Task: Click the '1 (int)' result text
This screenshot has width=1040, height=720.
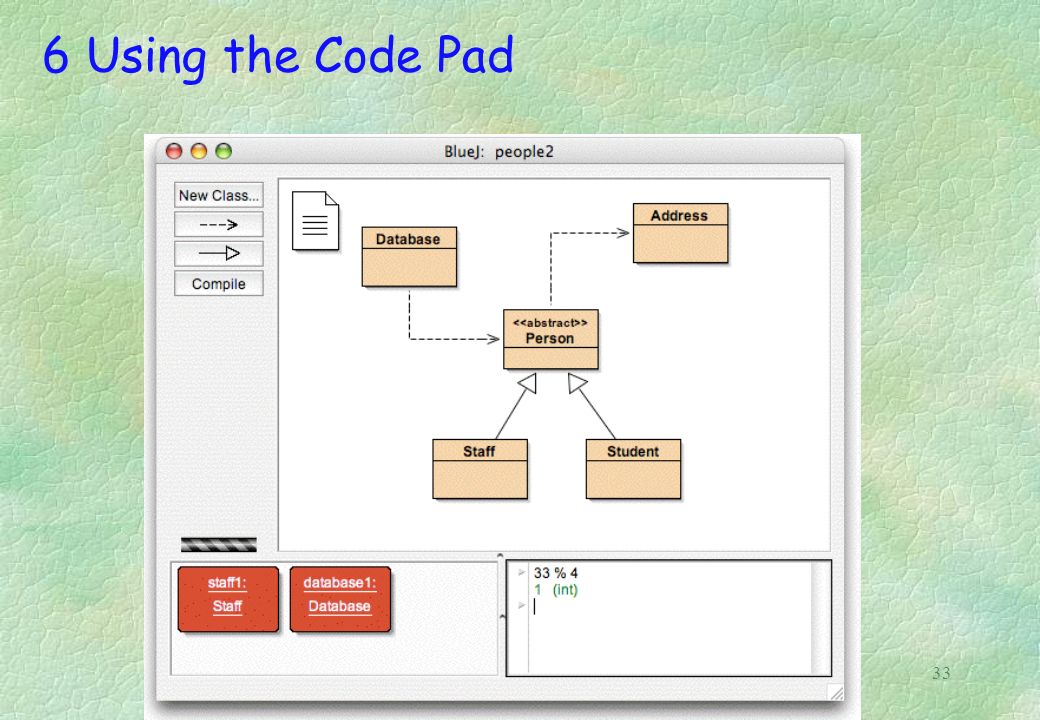Action: (556, 589)
